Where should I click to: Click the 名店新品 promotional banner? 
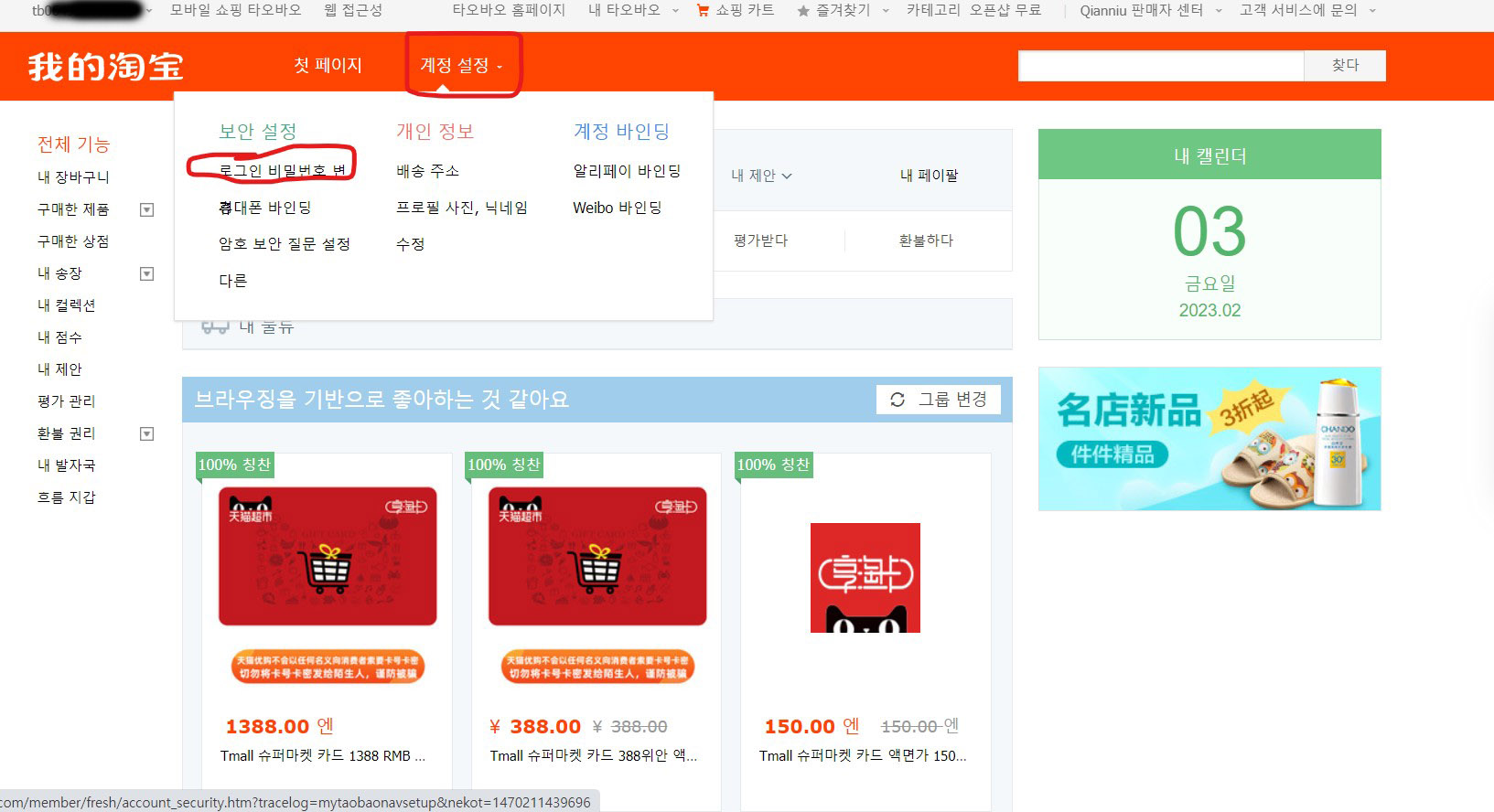coord(1209,439)
